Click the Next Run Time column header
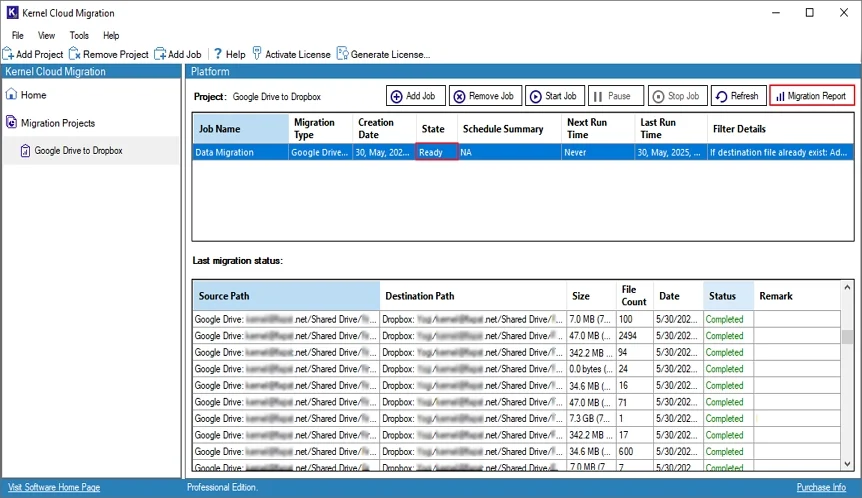This screenshot has height=498, width=862. click(598, 129)
